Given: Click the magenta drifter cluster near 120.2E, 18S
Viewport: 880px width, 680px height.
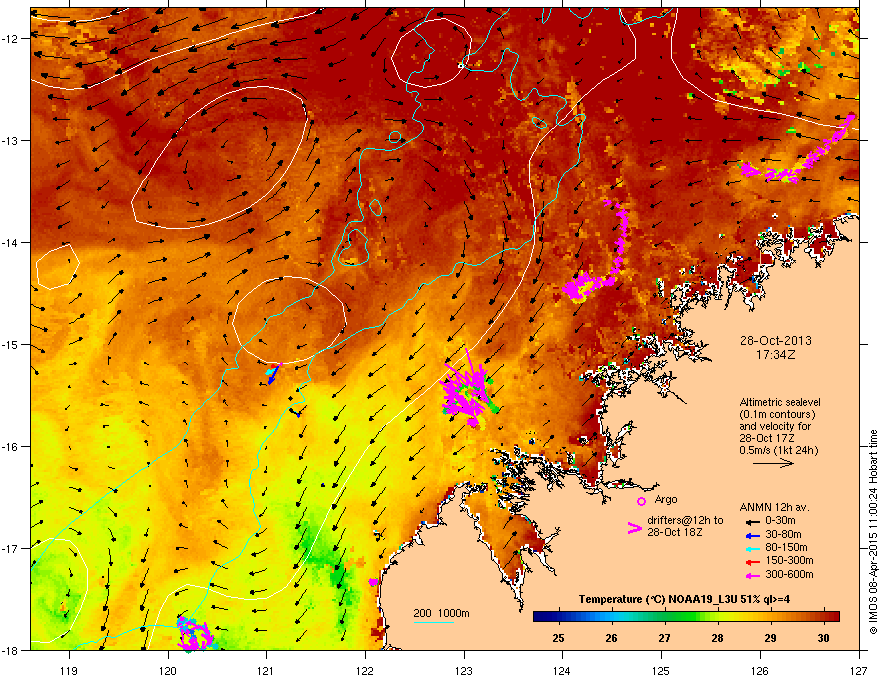Looking at the screenshot, I should (x=194, y=634).
